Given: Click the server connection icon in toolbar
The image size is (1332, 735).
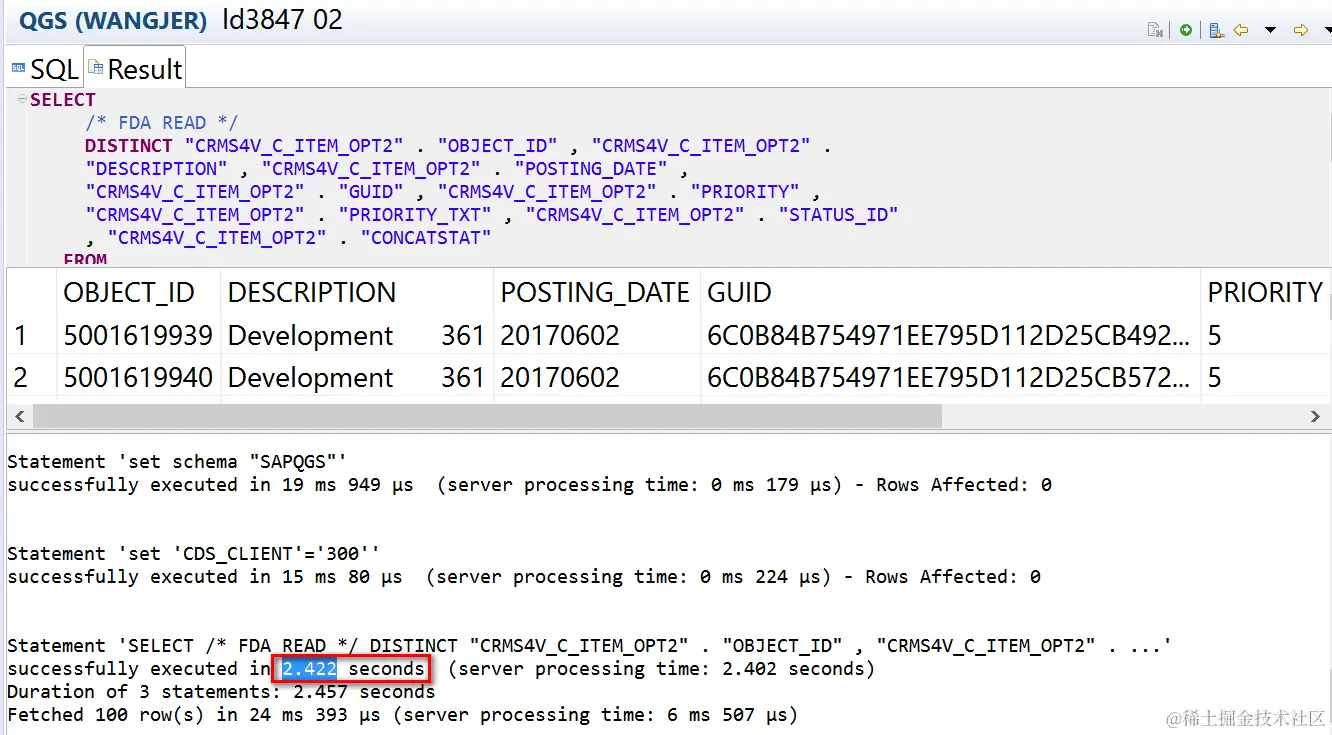Looking at the screenshot, I should click(x=1215, y=30).
